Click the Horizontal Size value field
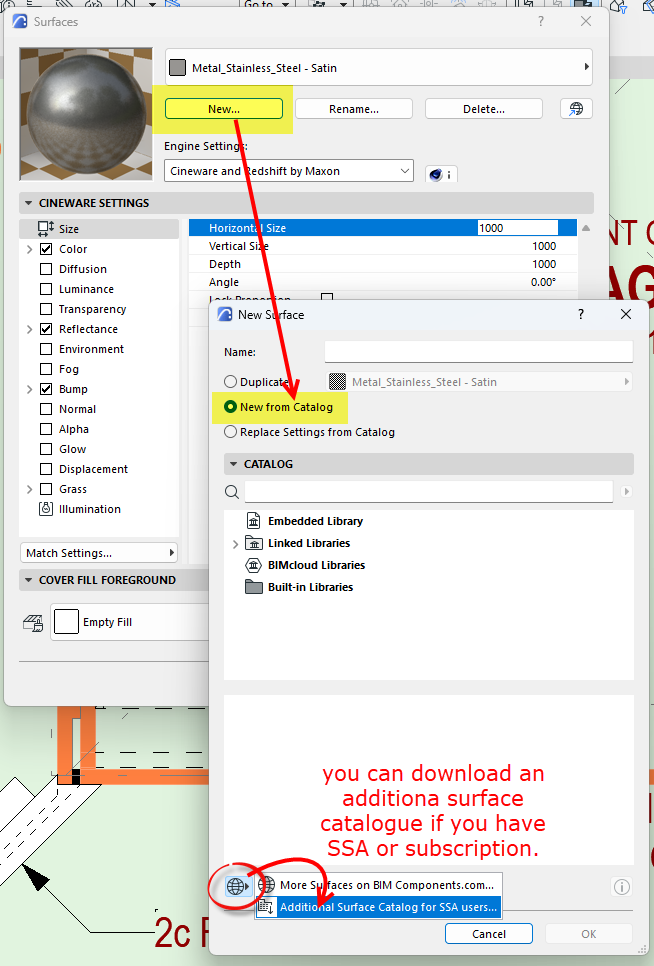Screen dimensions: 654x966 518,228
